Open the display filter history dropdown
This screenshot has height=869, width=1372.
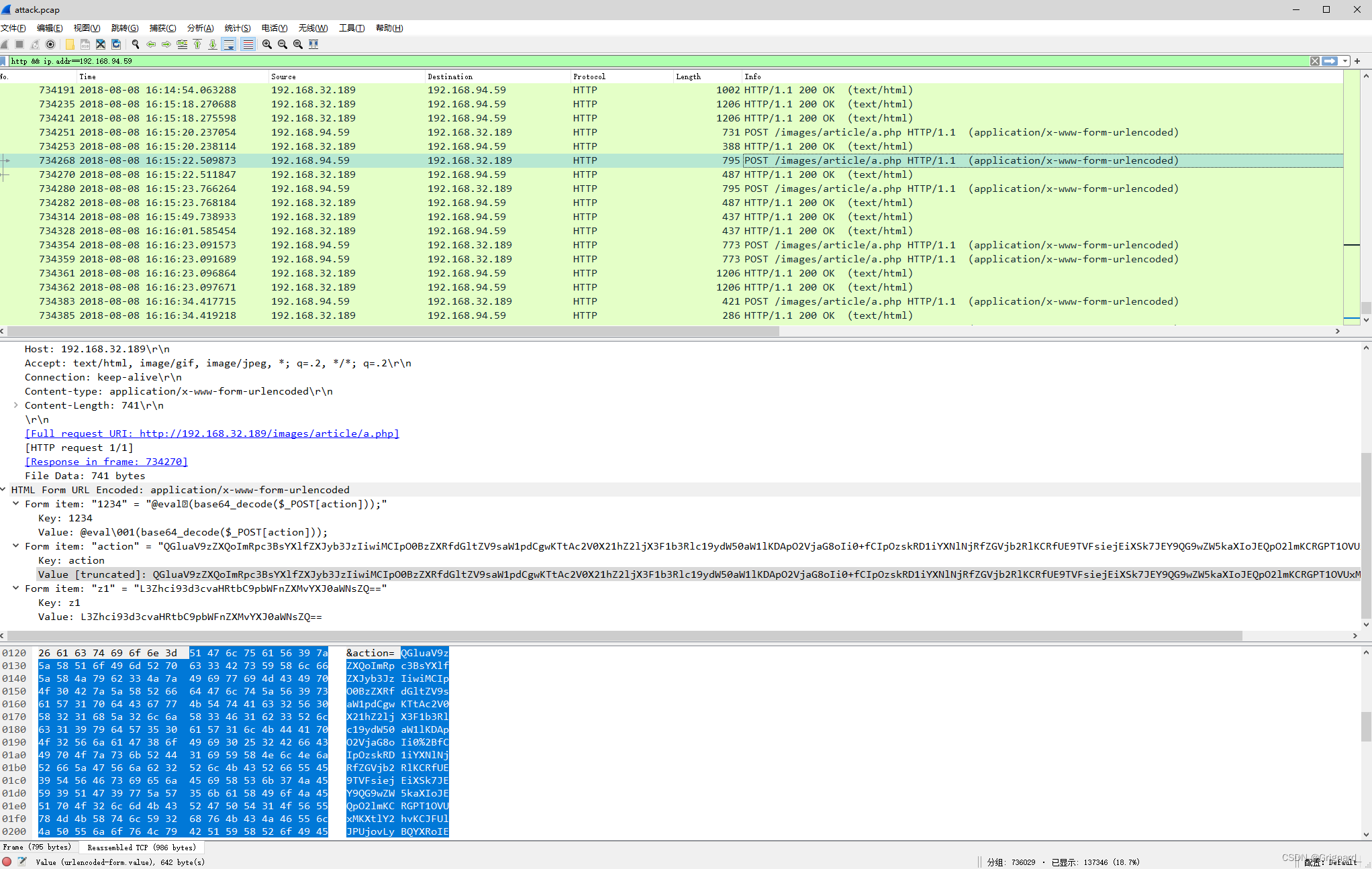click(x=1345, y=61)
